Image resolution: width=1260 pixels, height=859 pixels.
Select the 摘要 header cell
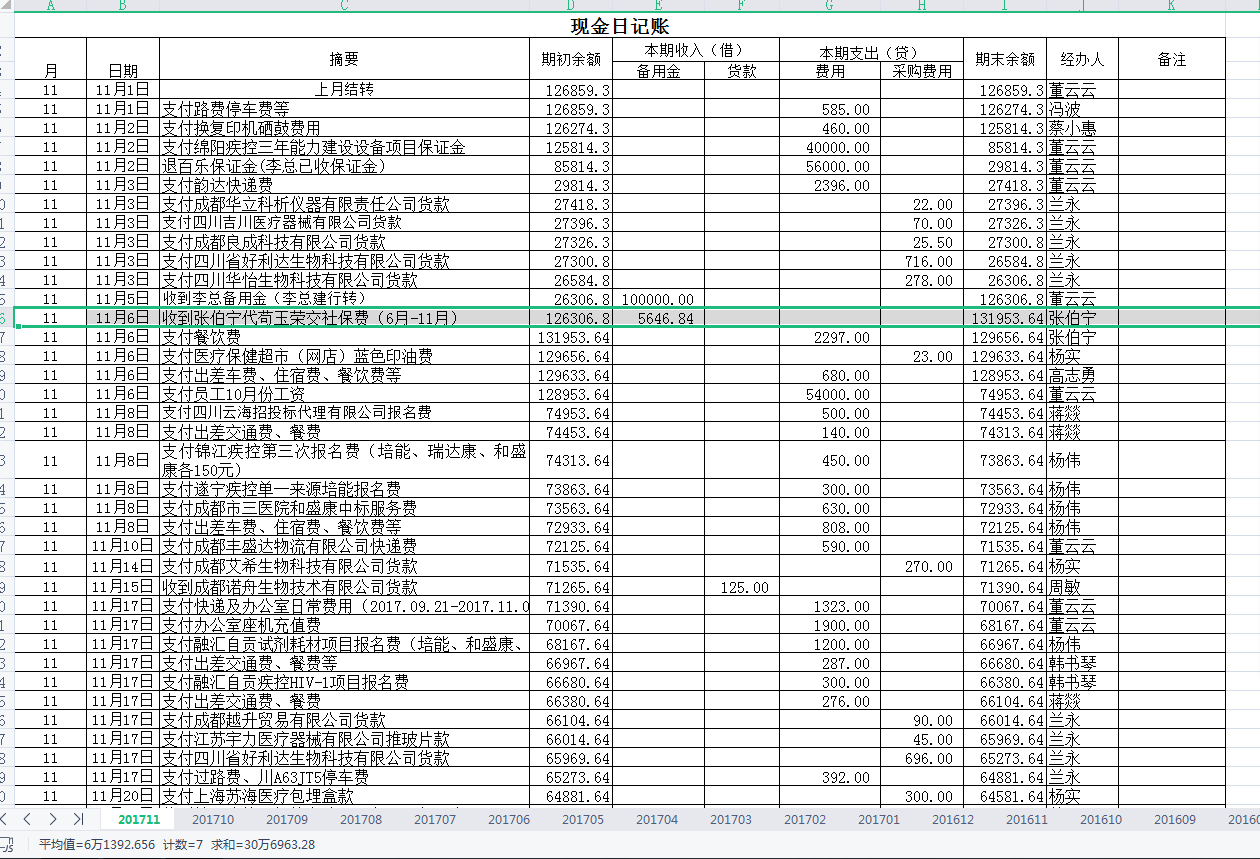(x=344, y=59)
